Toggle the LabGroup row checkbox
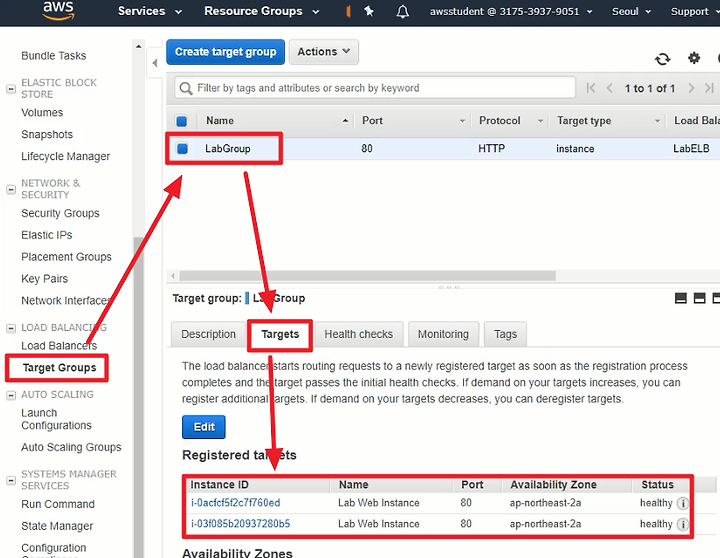720x558 pixels. (182, 149)
